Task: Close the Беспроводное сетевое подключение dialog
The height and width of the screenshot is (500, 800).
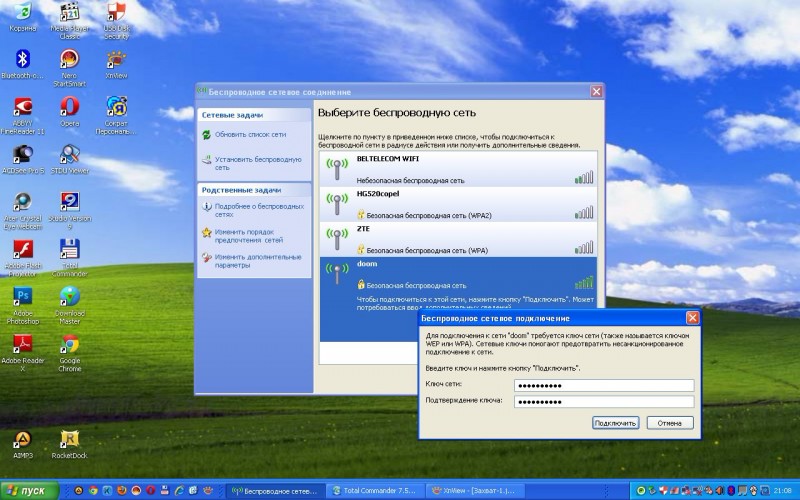Action: click(692, 318)
